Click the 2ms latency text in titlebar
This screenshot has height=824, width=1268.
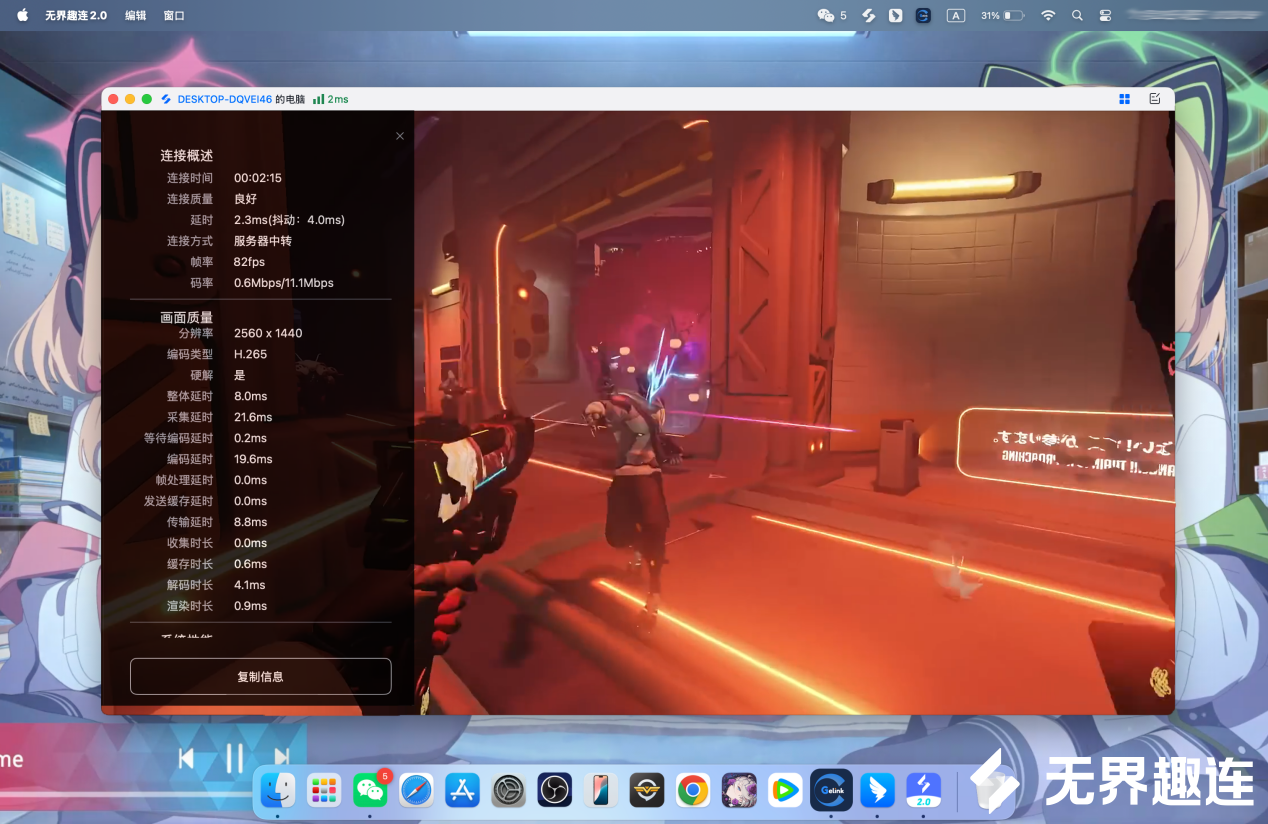click(338, 99)
